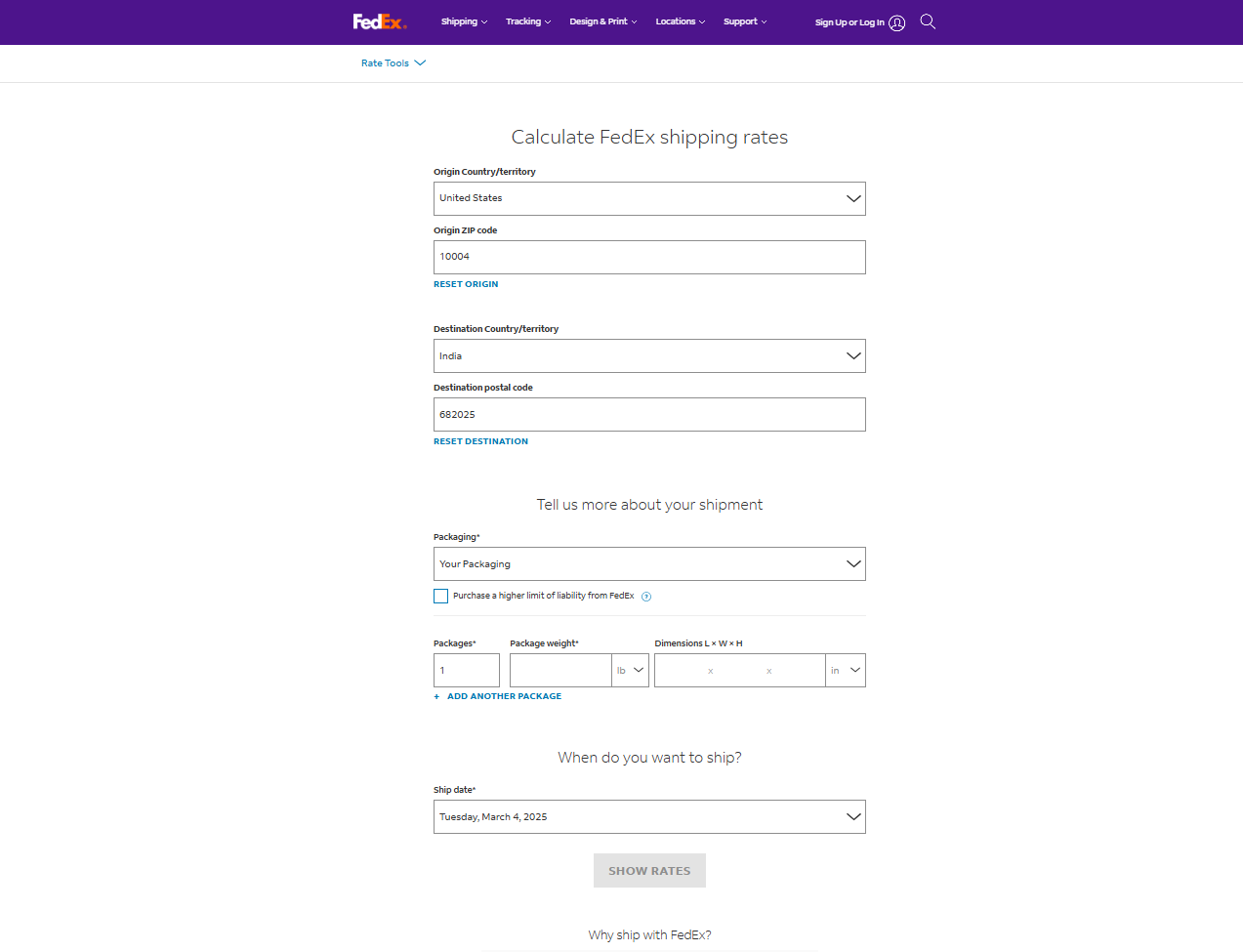Open the Ship date dropdown
This screenshot has height=952, width=1243.
[649, 816]
